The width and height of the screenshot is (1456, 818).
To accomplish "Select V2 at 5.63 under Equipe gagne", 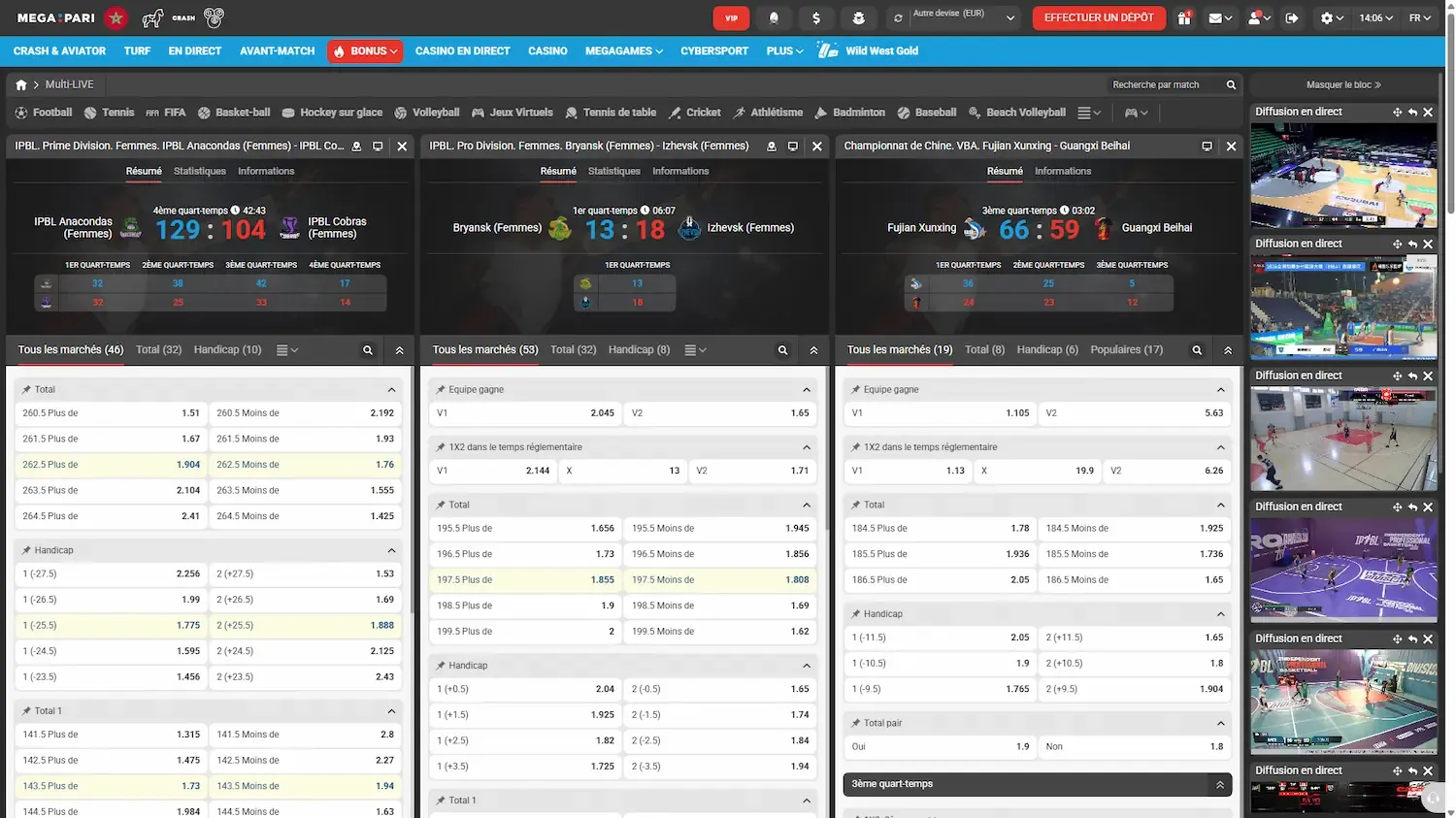I will pos(1135,413).
